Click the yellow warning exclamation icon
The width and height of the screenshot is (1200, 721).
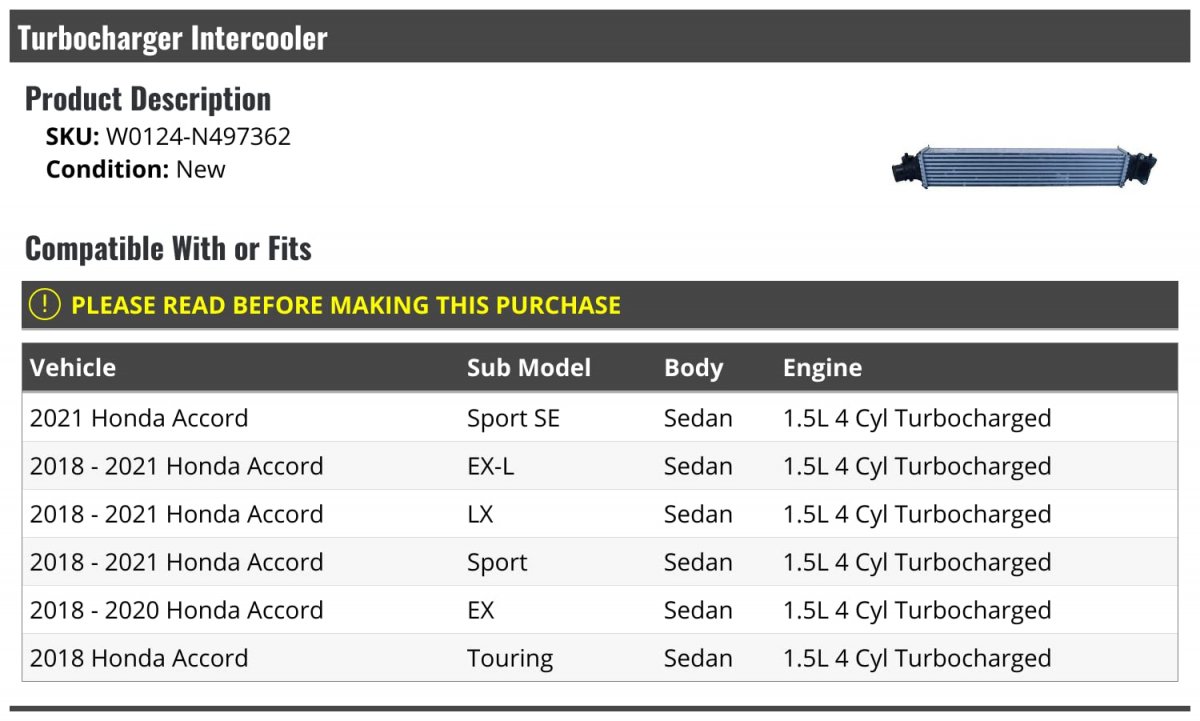(x=45, y=305)
